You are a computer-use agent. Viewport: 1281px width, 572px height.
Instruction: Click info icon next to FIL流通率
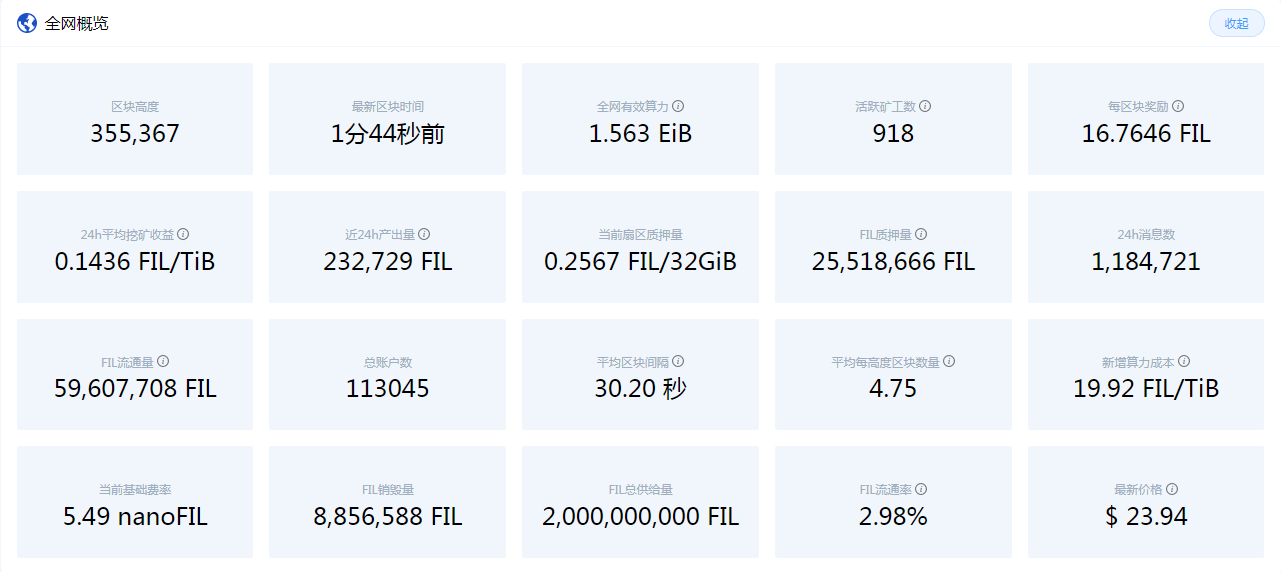tap(921, 490)
